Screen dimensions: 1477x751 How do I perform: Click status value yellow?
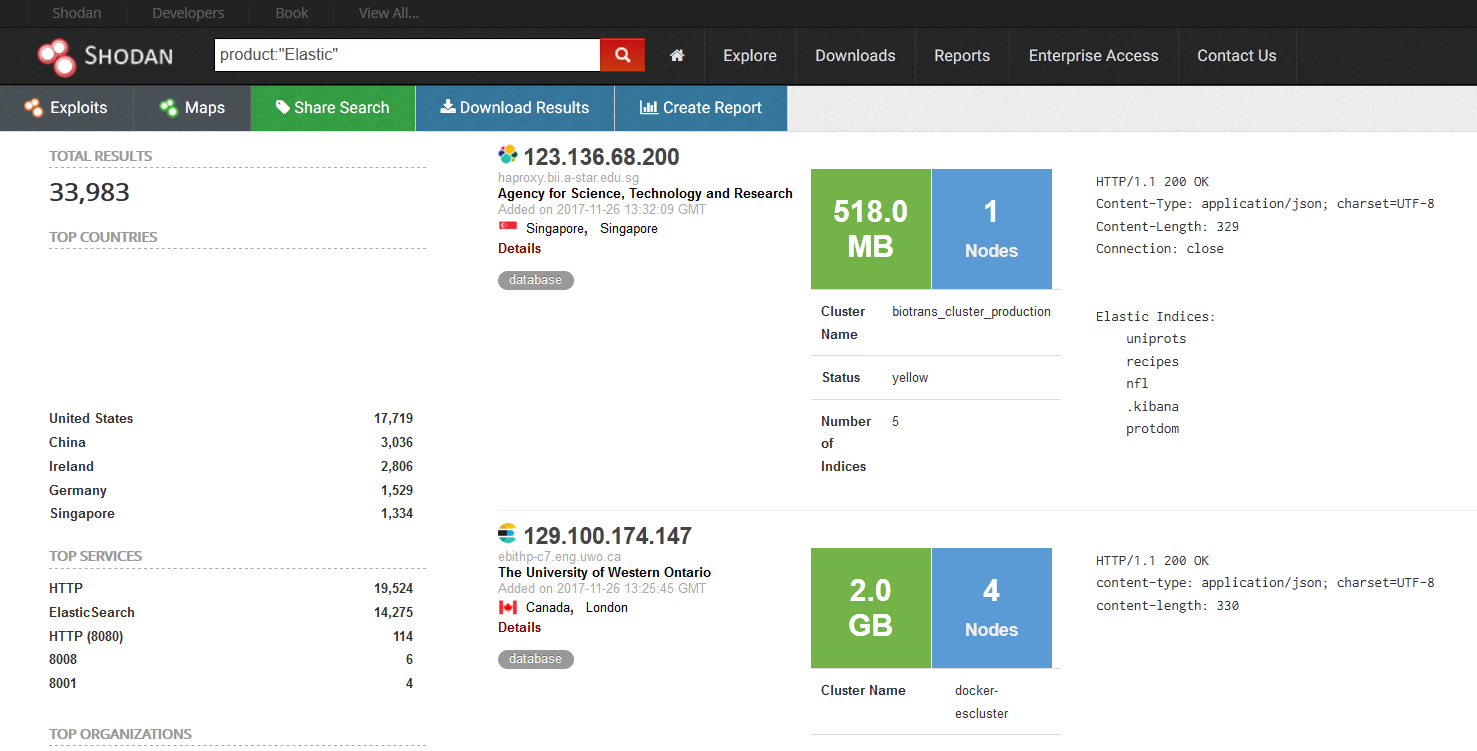910,377
